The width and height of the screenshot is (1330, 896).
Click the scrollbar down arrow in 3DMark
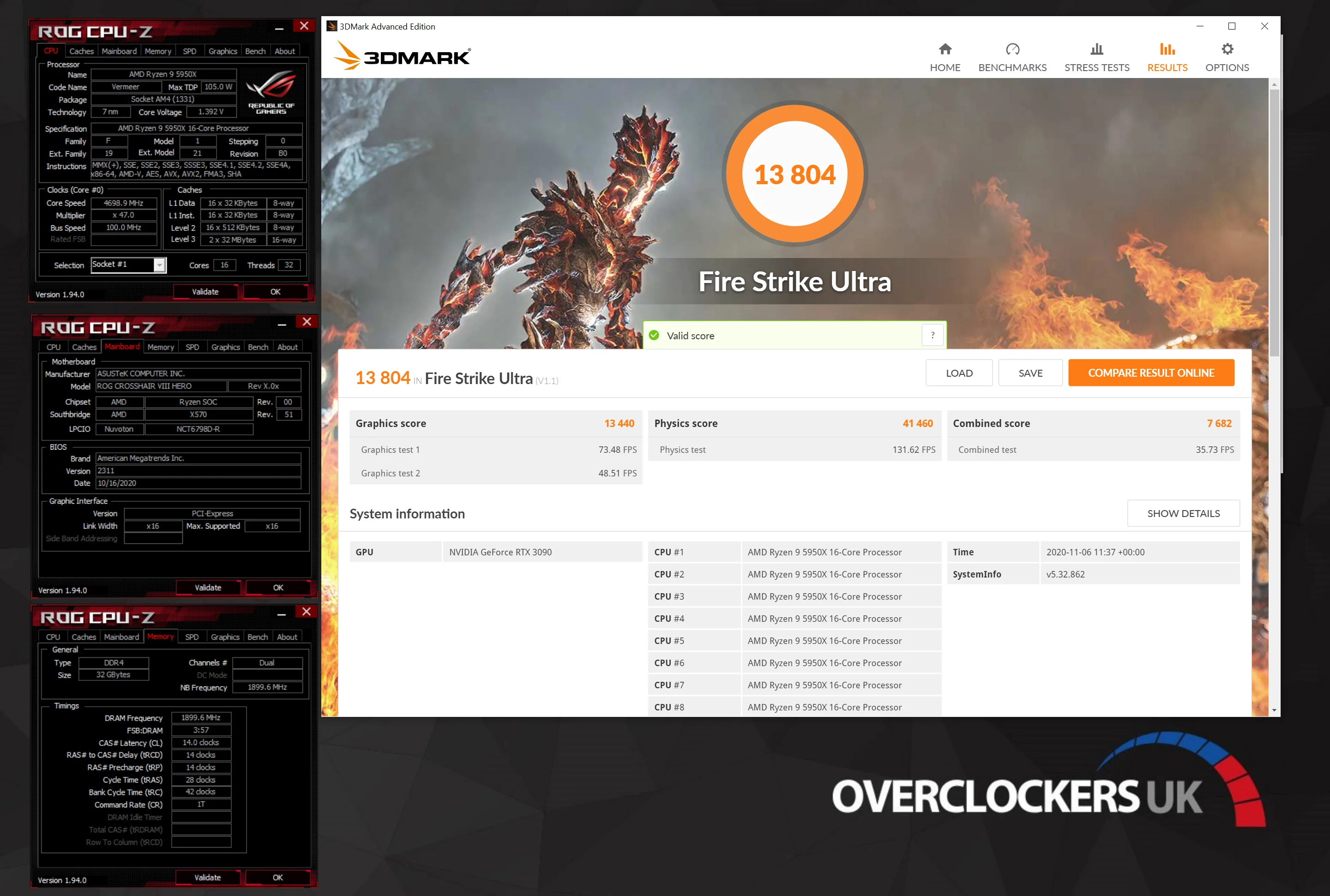pos(1273,710)
